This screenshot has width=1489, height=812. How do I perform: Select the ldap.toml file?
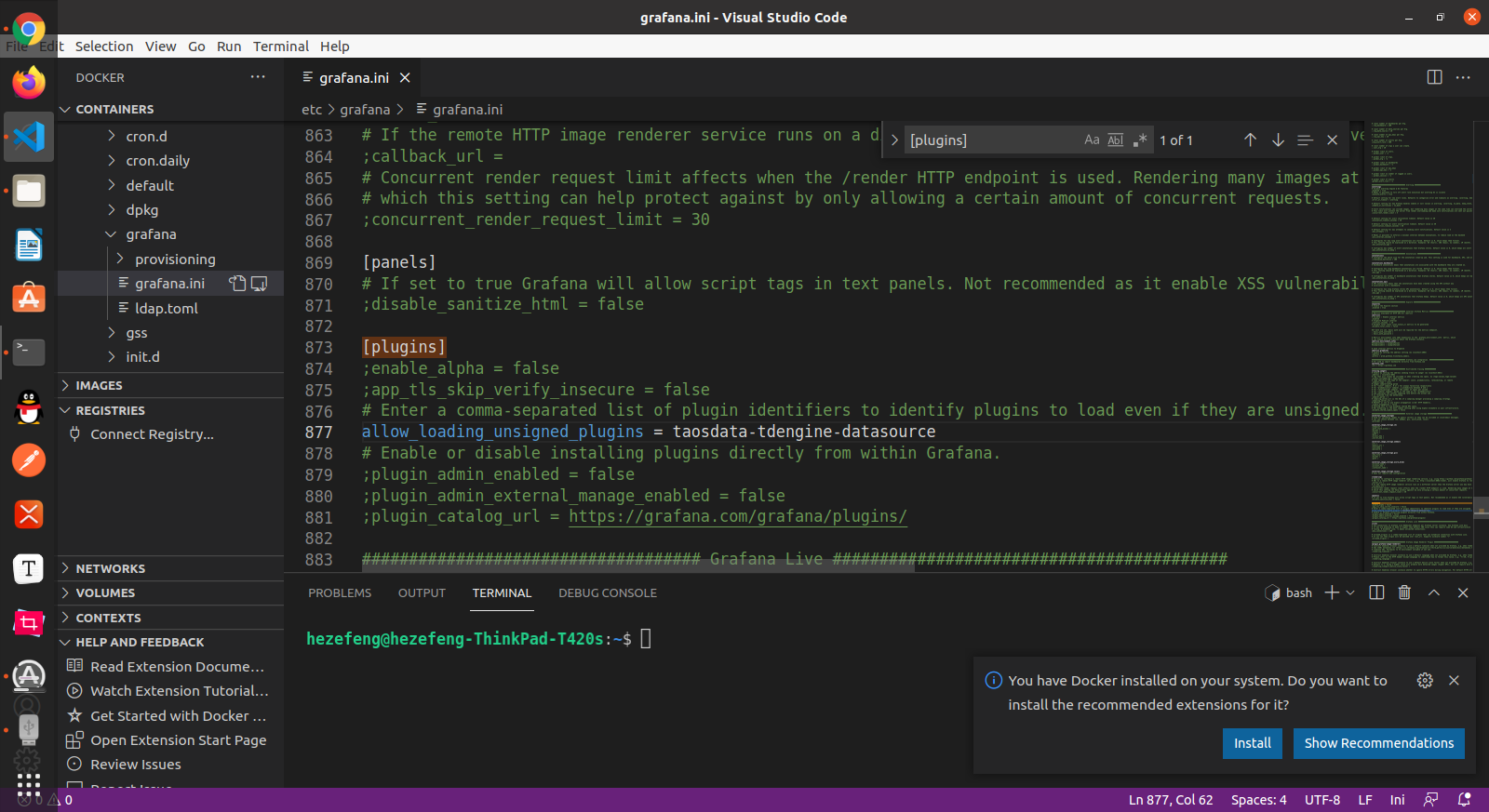(170, 308)
